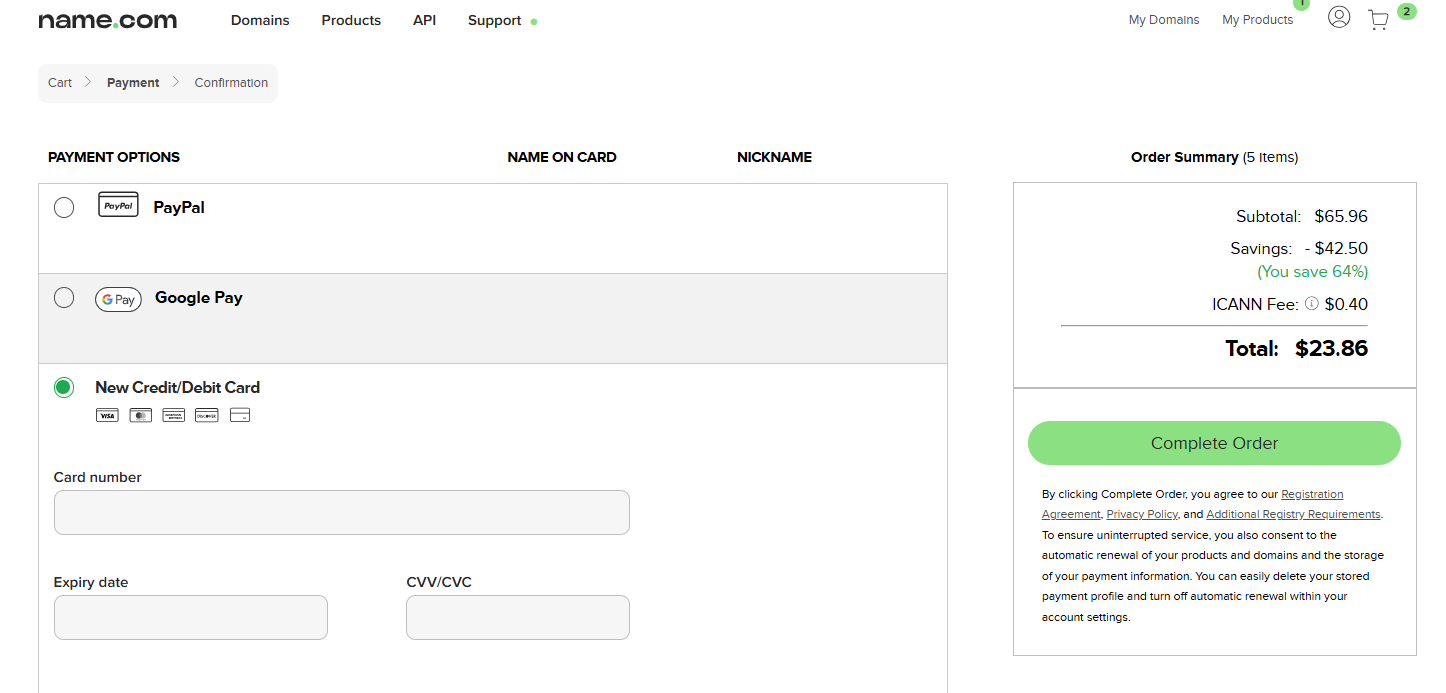Open the Support menu
Image resolution: width=1446 pixels, height=693 pixels.
tap(494, 20)
